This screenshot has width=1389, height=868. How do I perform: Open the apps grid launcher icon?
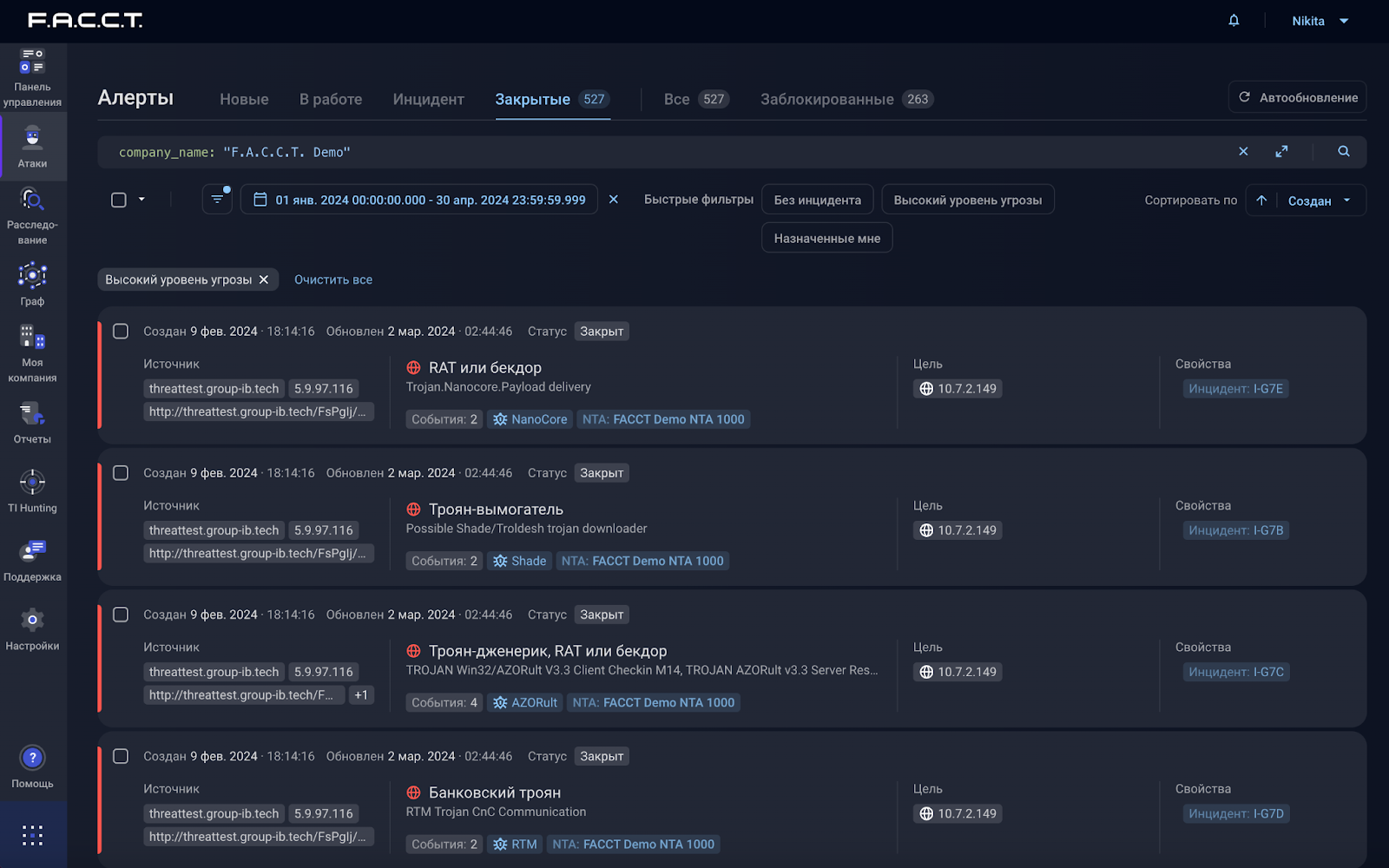(32, 835)
